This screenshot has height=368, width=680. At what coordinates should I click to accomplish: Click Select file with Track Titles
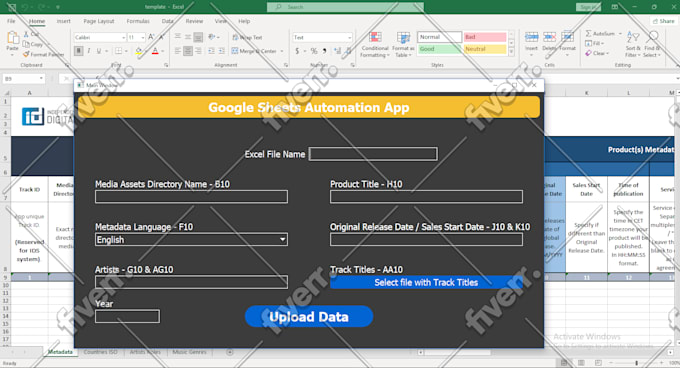pos(426,282)
